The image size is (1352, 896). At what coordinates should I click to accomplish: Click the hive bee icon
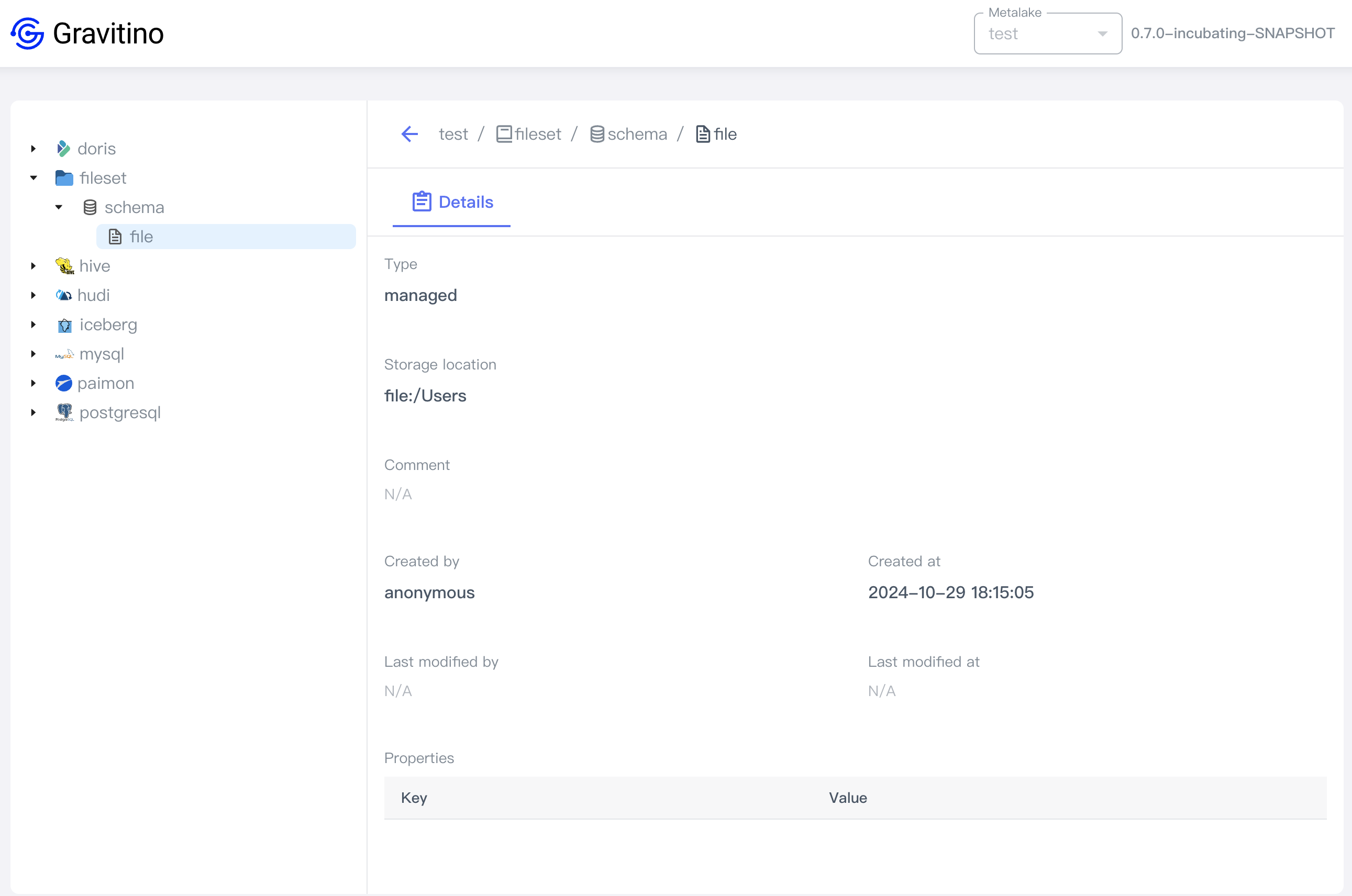click(x=64, y=266)
